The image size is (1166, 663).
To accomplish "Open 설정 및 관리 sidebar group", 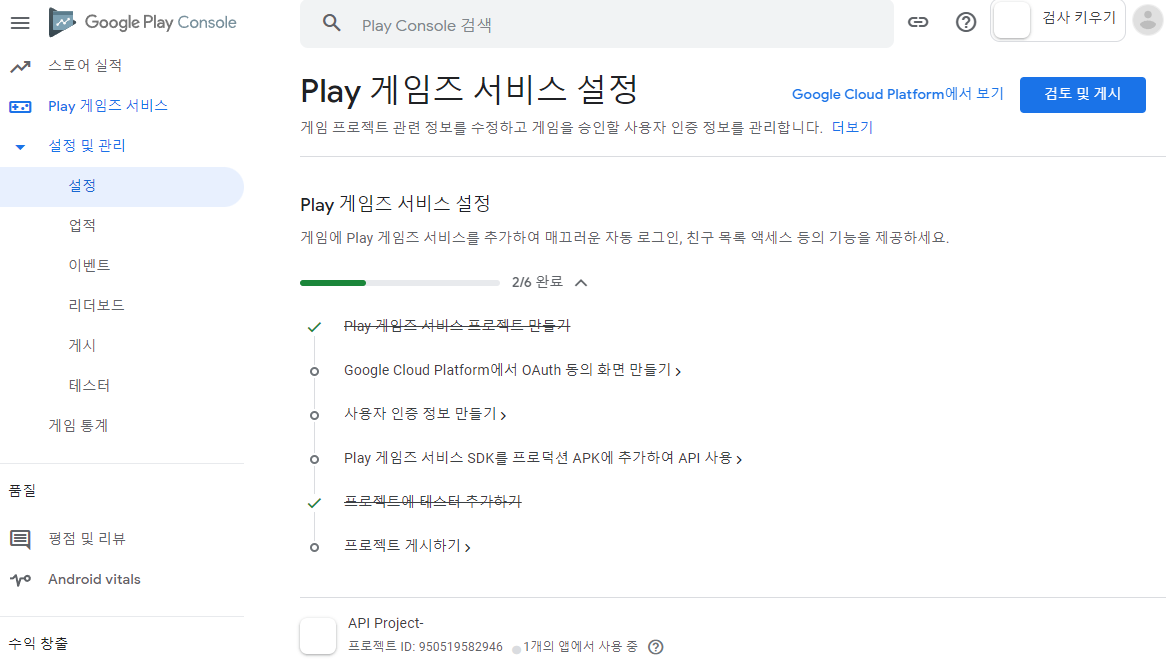I will point(87,146).
